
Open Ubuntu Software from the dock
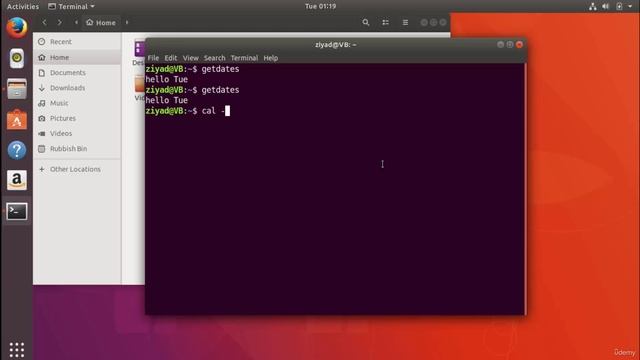click(x=17, y=120)
